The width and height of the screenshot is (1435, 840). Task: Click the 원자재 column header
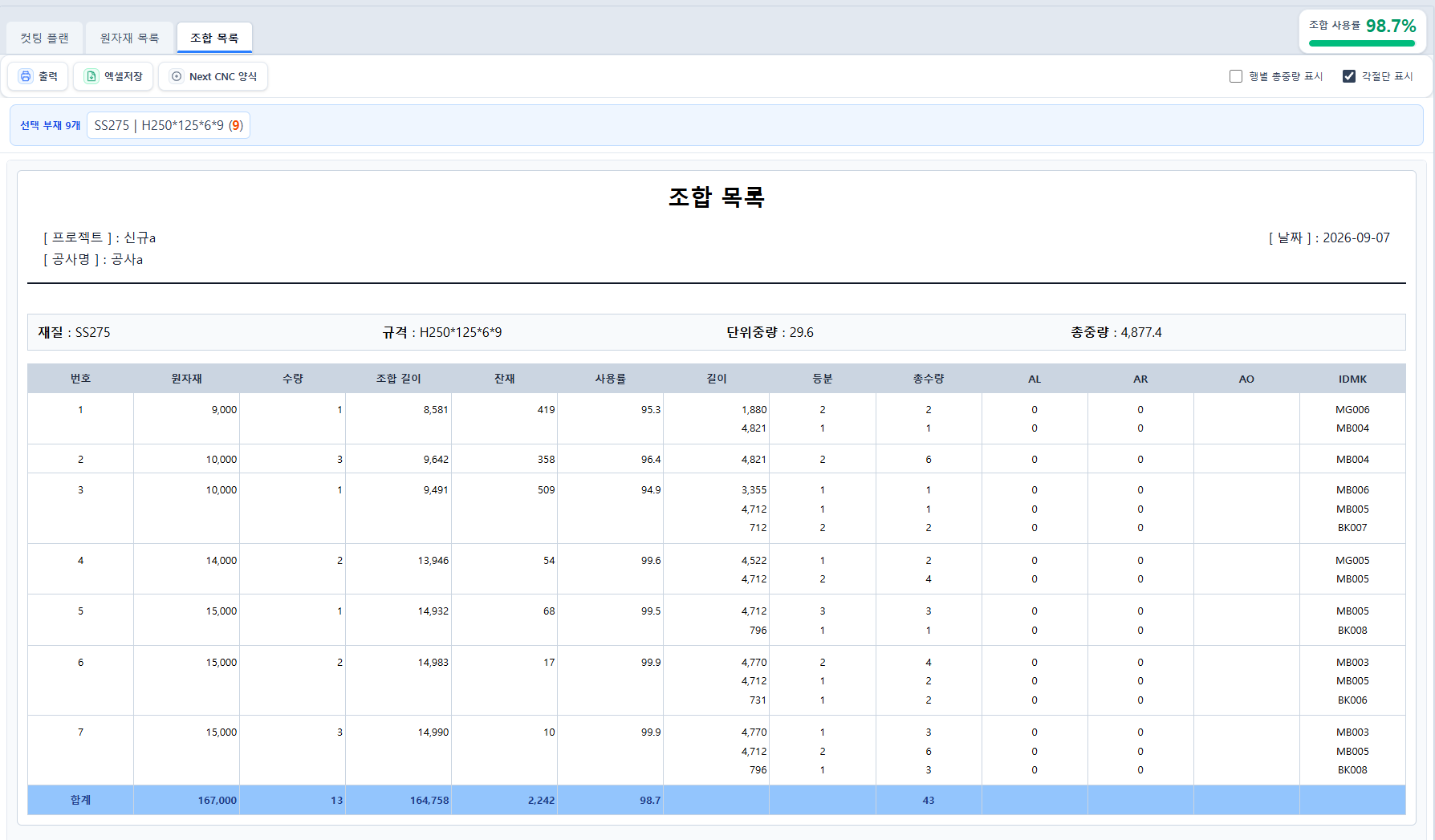(186, 379)
